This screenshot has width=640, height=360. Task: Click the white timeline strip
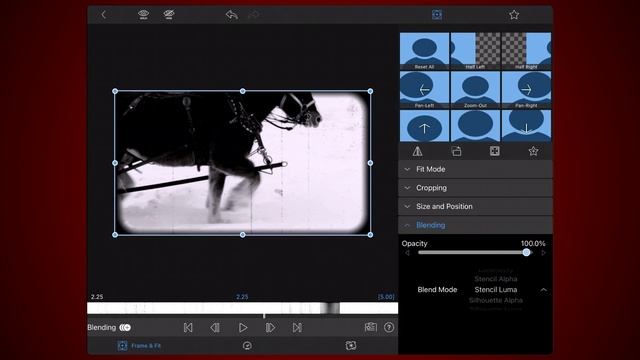tap(242, 308)
